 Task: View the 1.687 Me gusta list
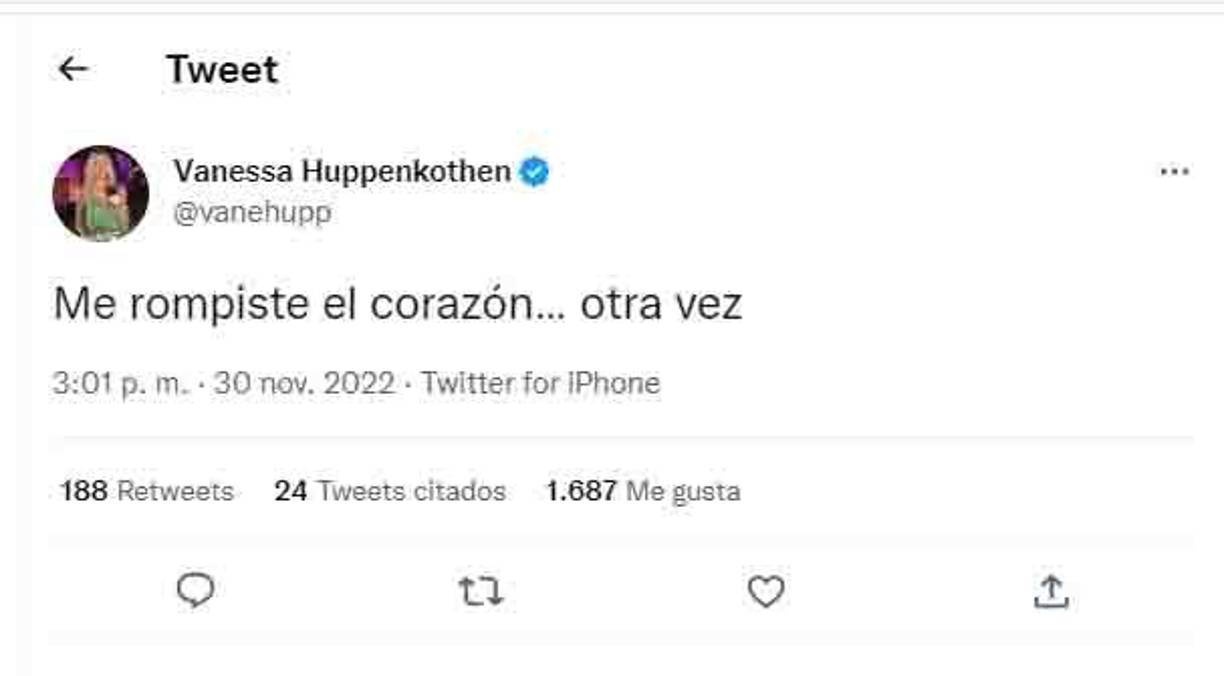coord(643,491)
